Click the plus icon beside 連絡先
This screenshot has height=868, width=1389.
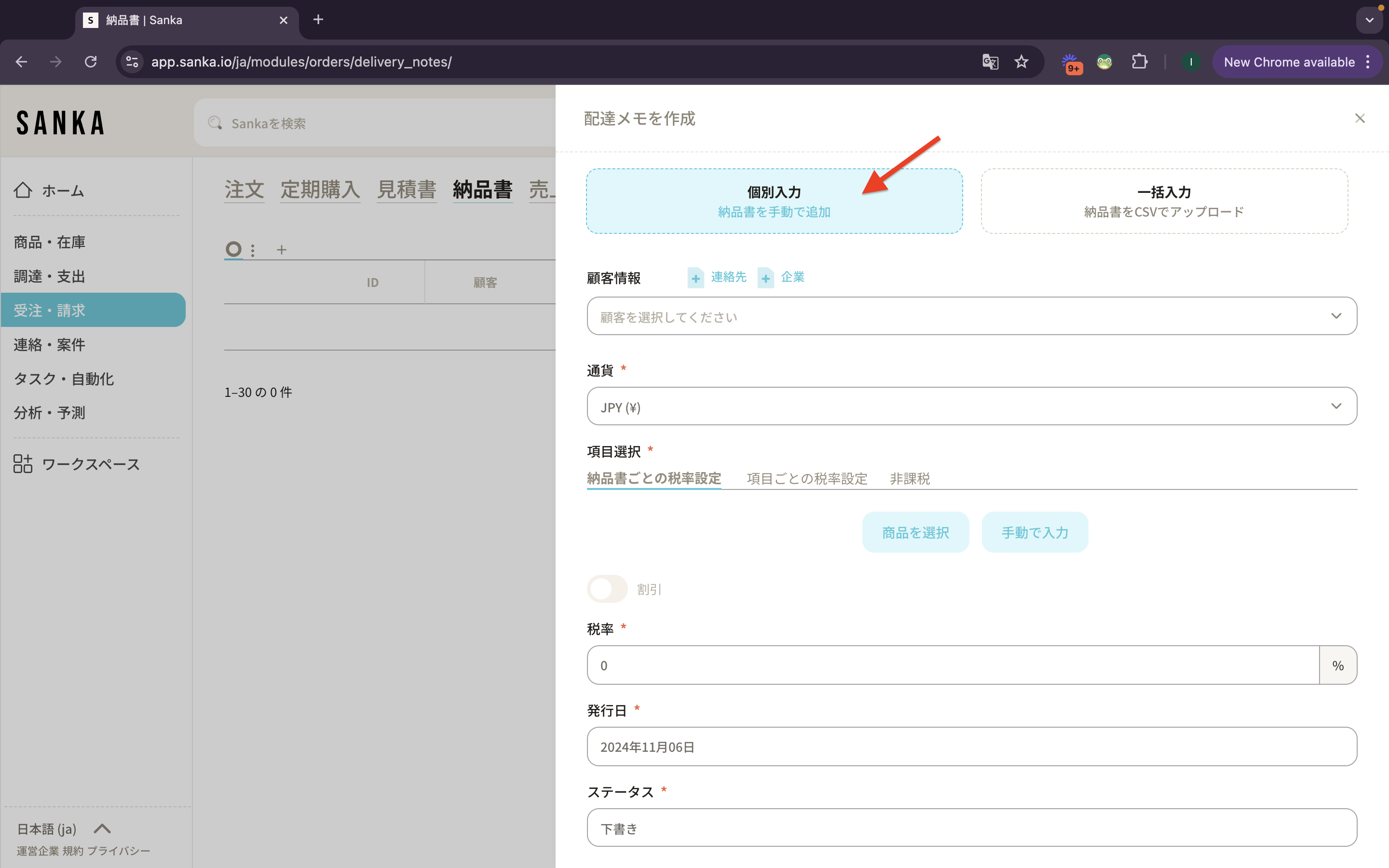(695, 278)
